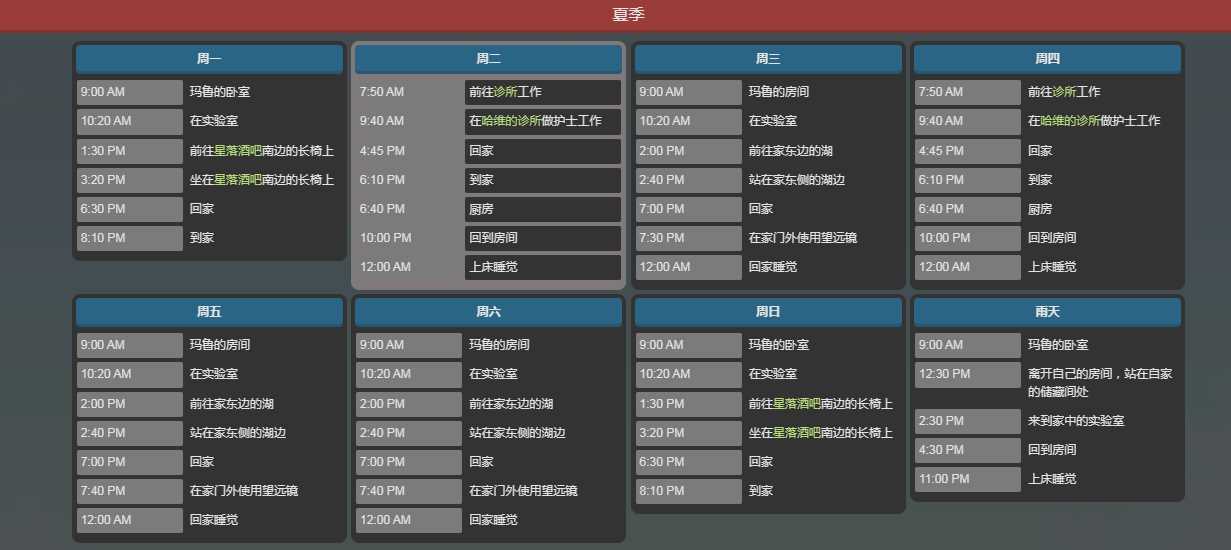Select the 周五 schedule header

click(209, 312)
